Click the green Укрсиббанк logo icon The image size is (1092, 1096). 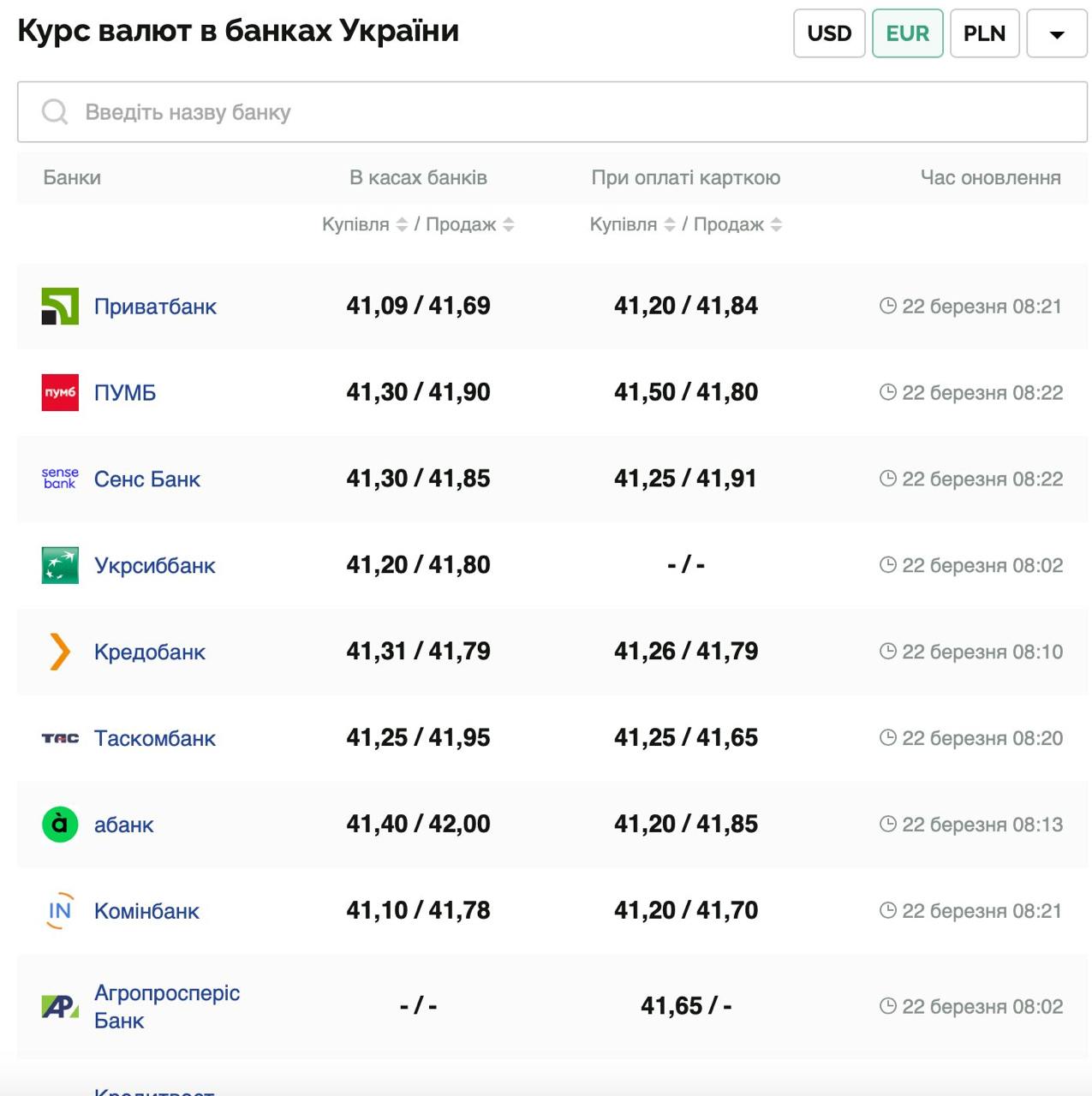(x=60, y=565)
